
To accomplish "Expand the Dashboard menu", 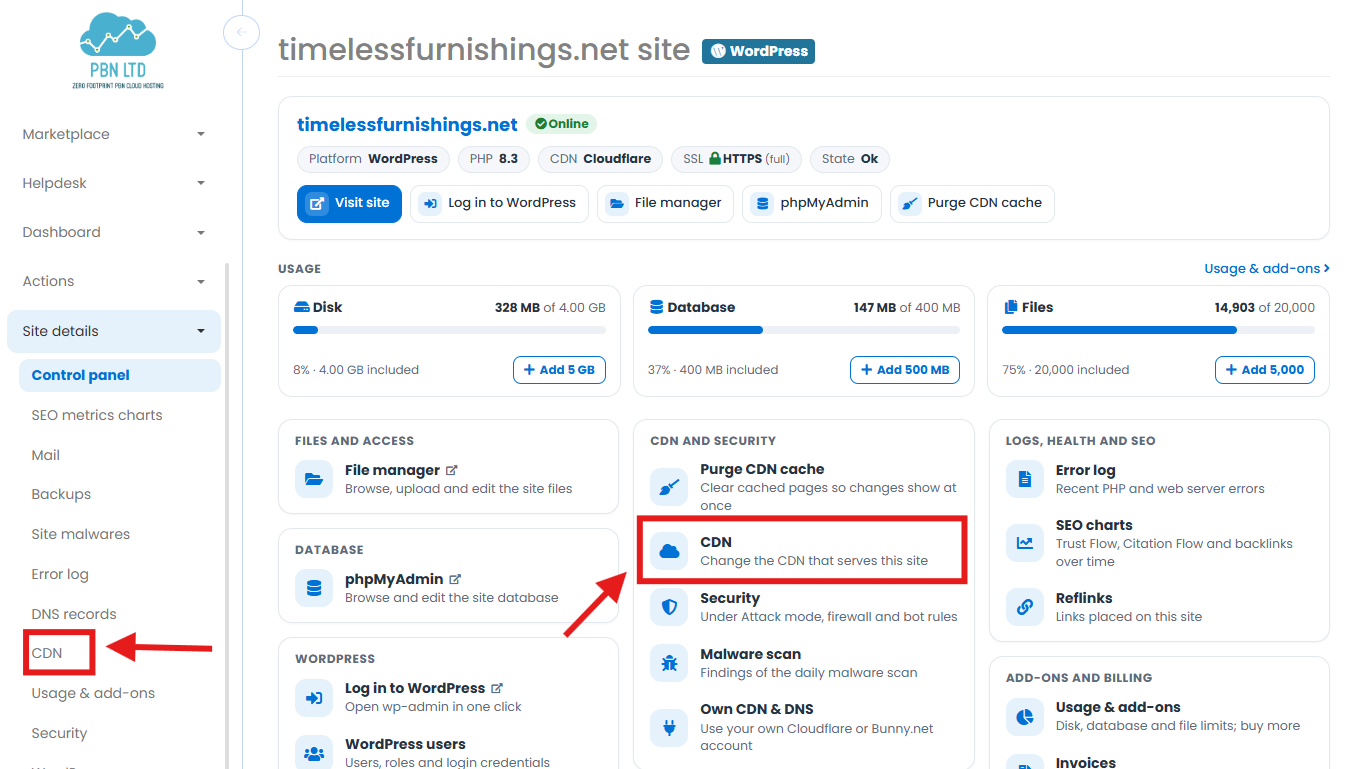I will point(114,232).
